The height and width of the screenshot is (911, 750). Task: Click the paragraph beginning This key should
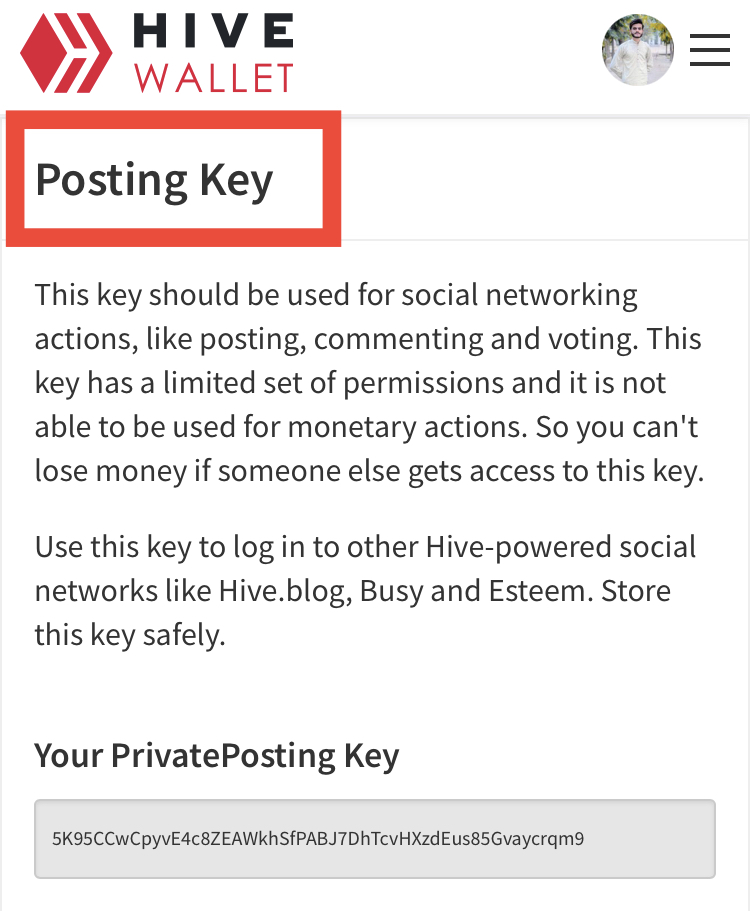(x=369, y=383)
